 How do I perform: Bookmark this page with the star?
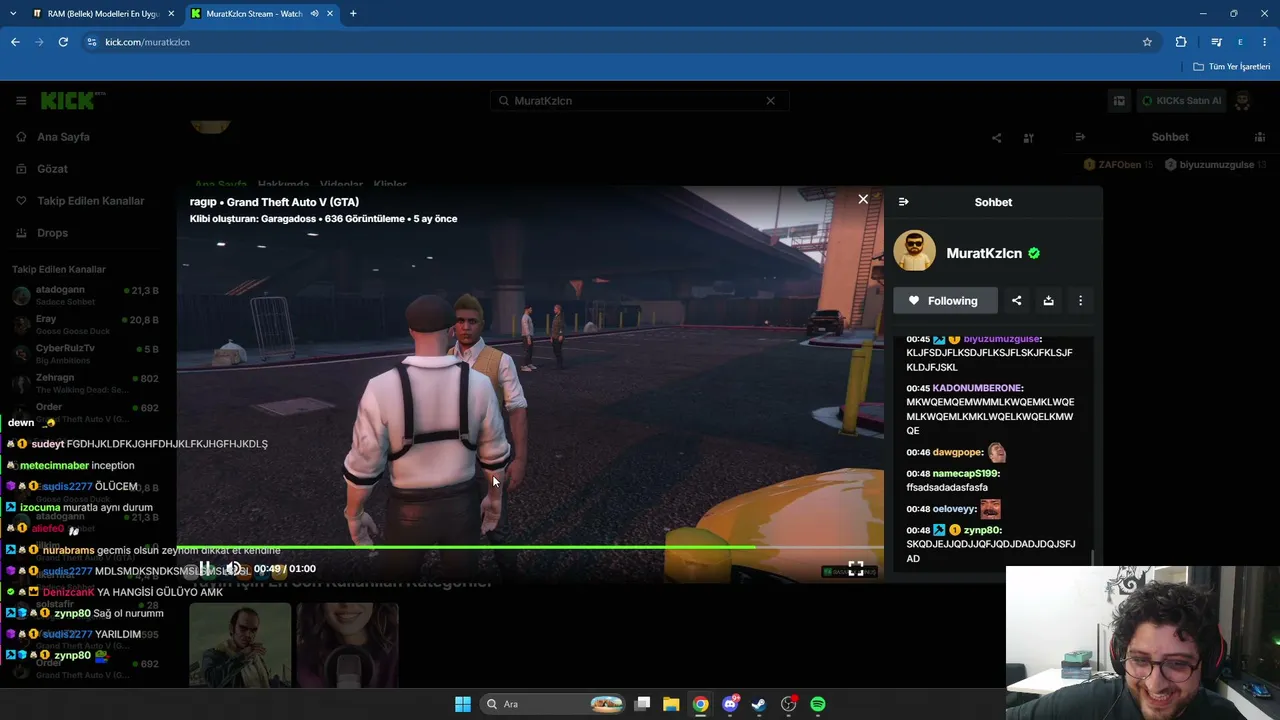(x=1147, y=42)
